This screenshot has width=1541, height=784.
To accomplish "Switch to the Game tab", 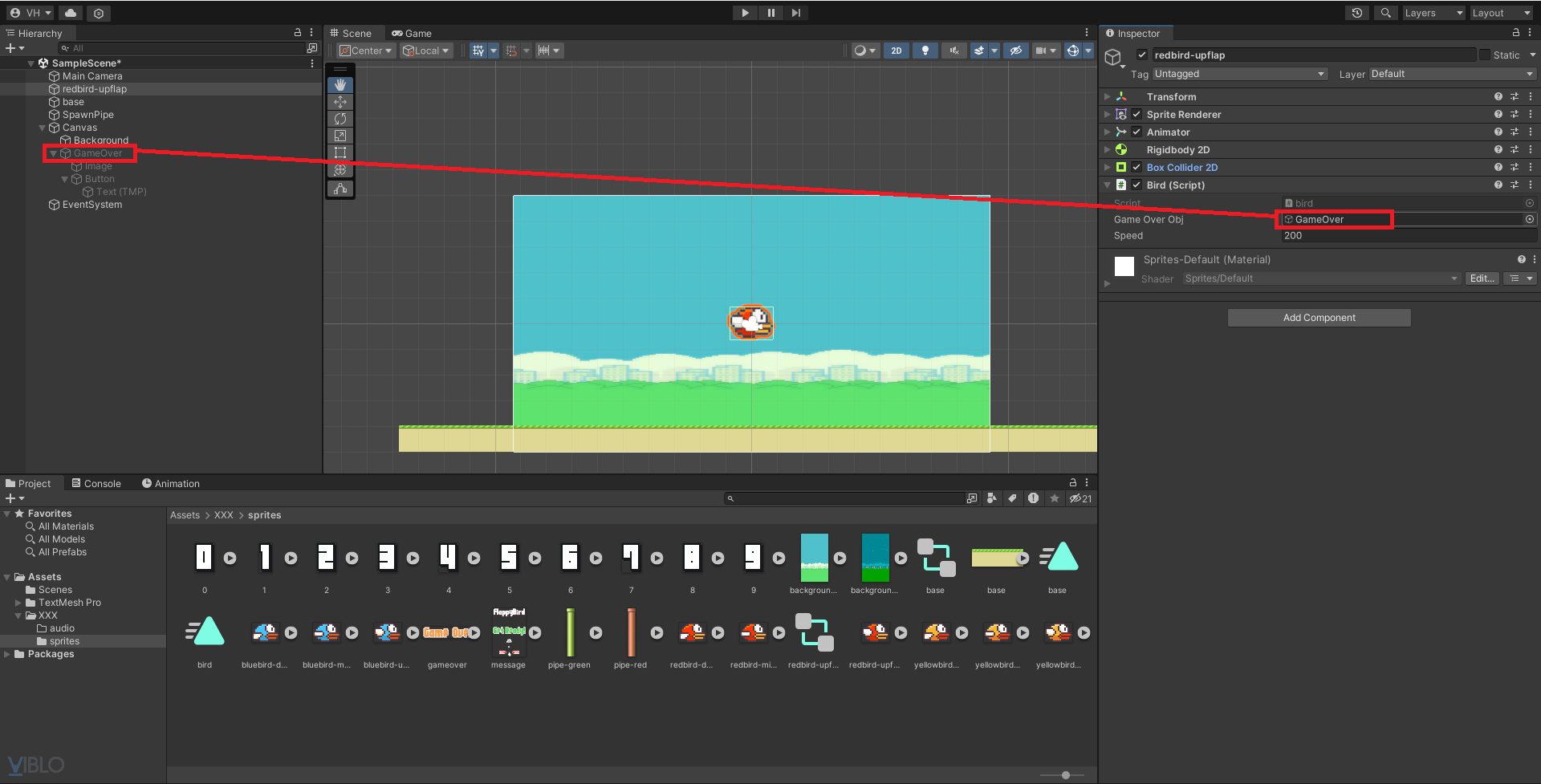I will click(412, 33).
